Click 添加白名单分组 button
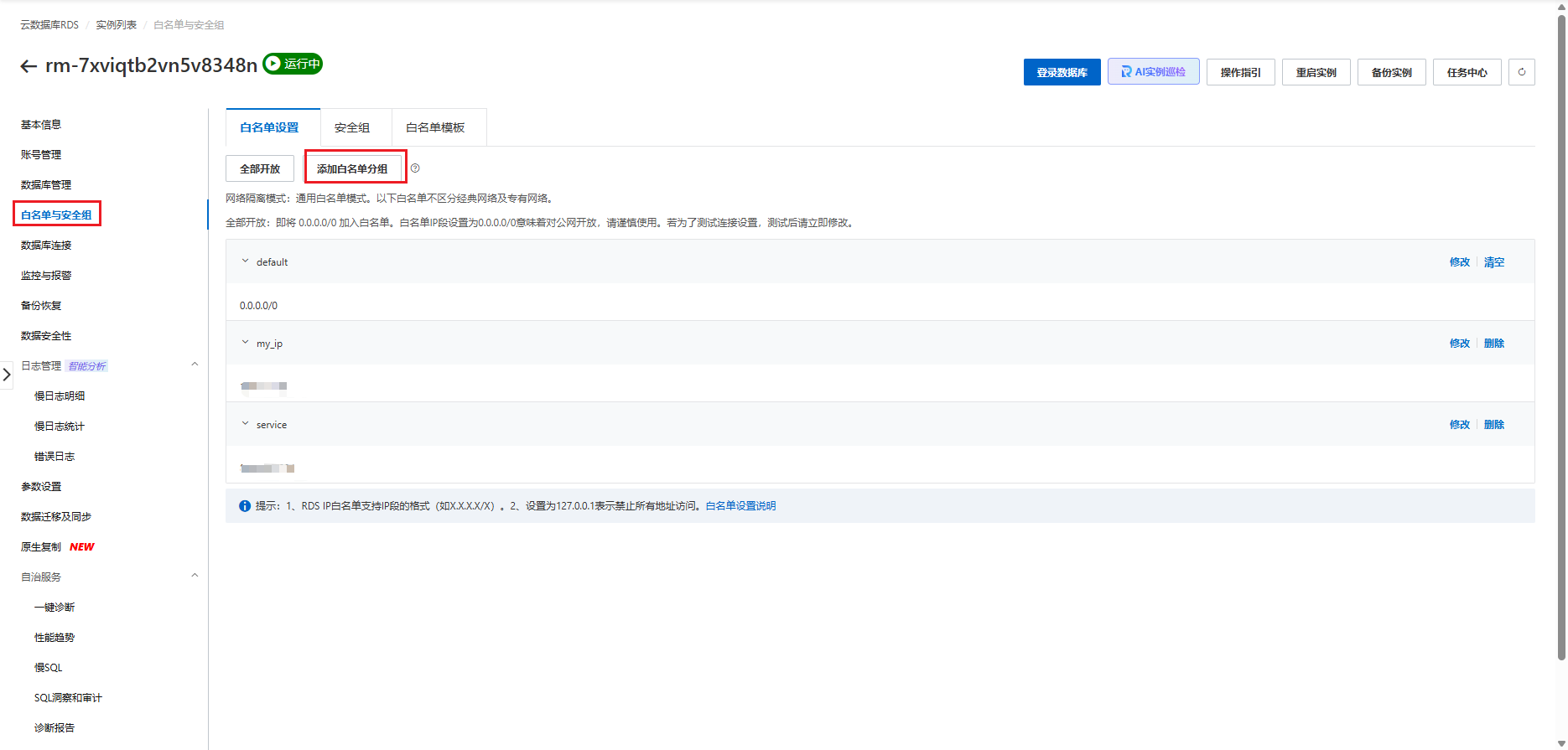The width and height of the screenshot is (1568, 750). (x=352, y=168)
